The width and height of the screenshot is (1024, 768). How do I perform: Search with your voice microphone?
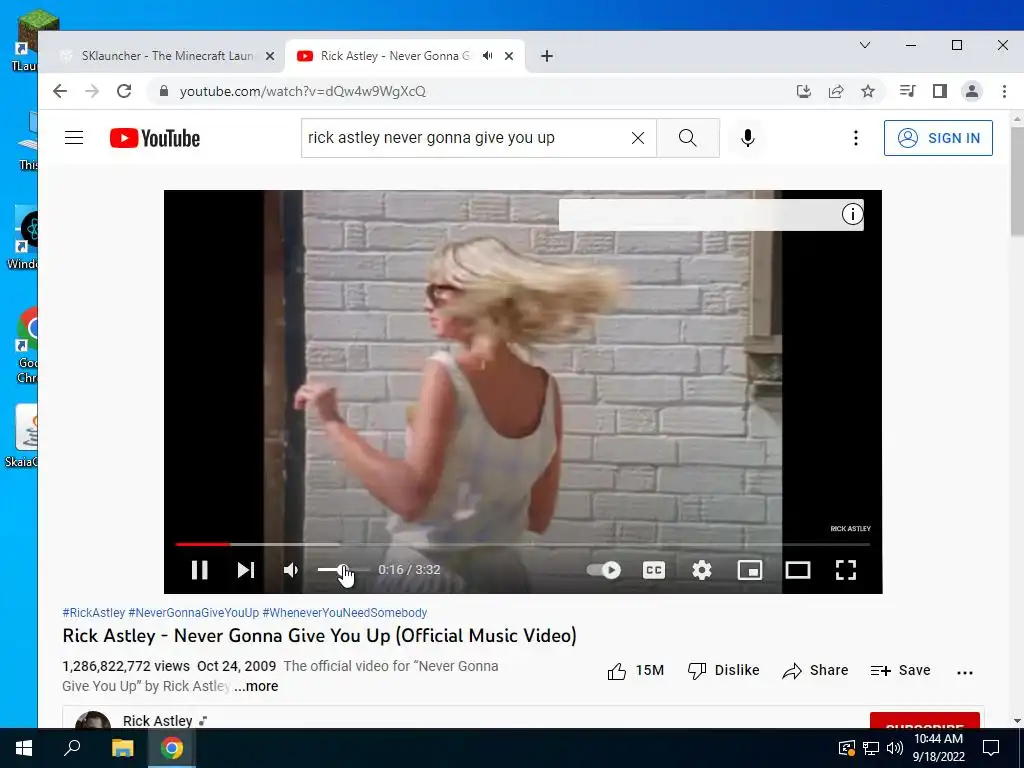pos(748,138)
